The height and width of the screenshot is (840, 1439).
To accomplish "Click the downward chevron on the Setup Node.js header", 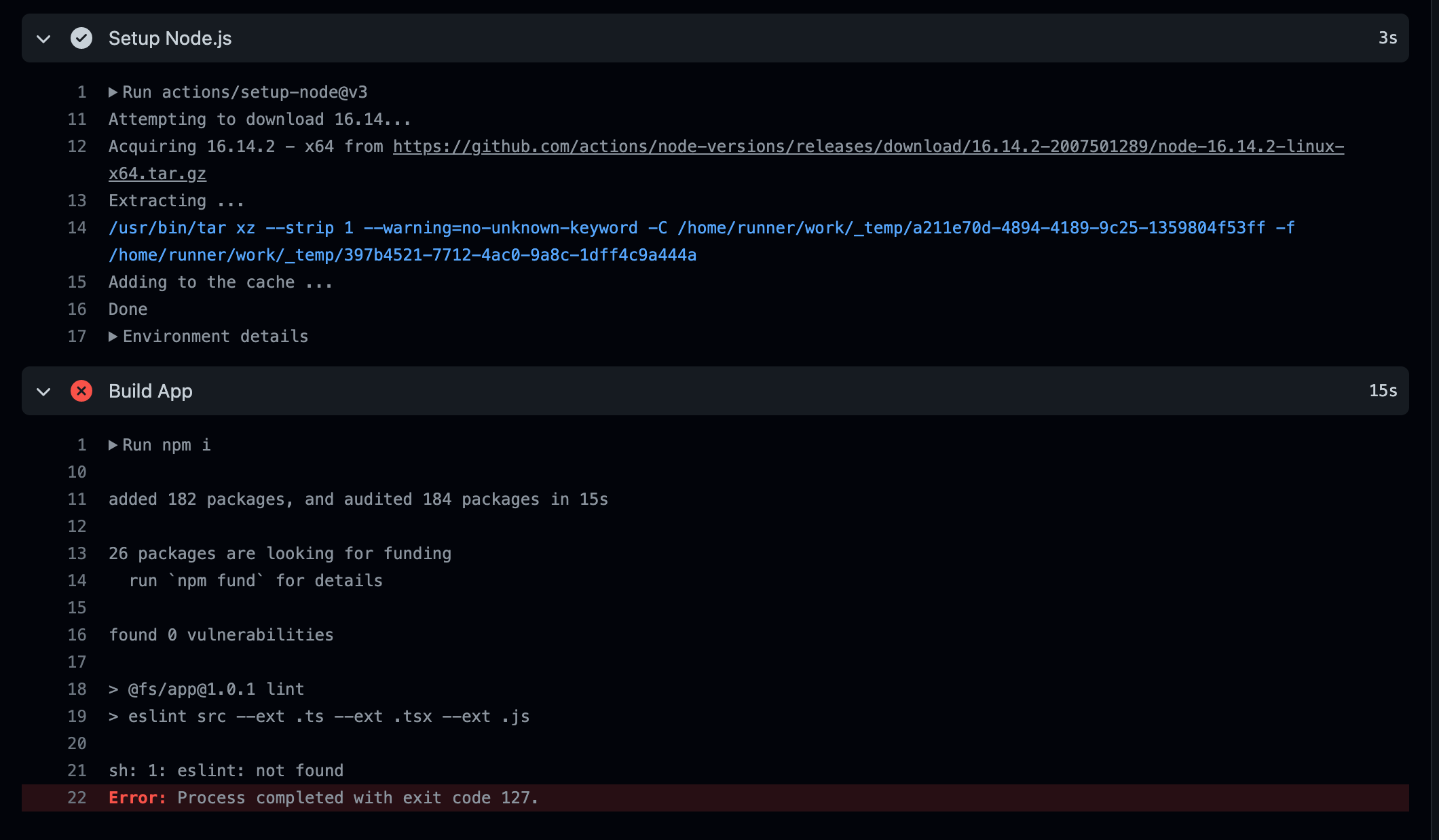I will (x=43, y=39).
